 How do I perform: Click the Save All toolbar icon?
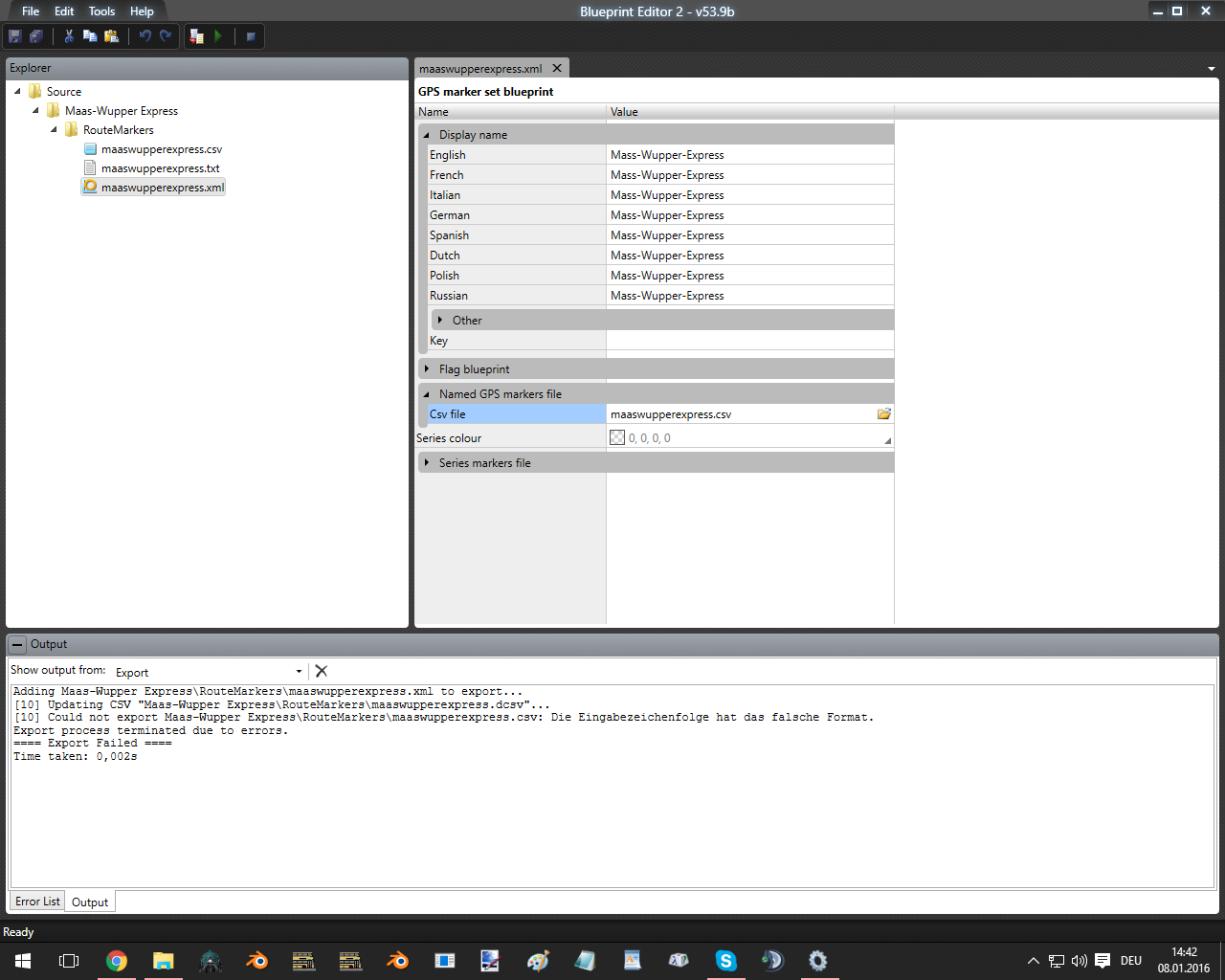36,36
